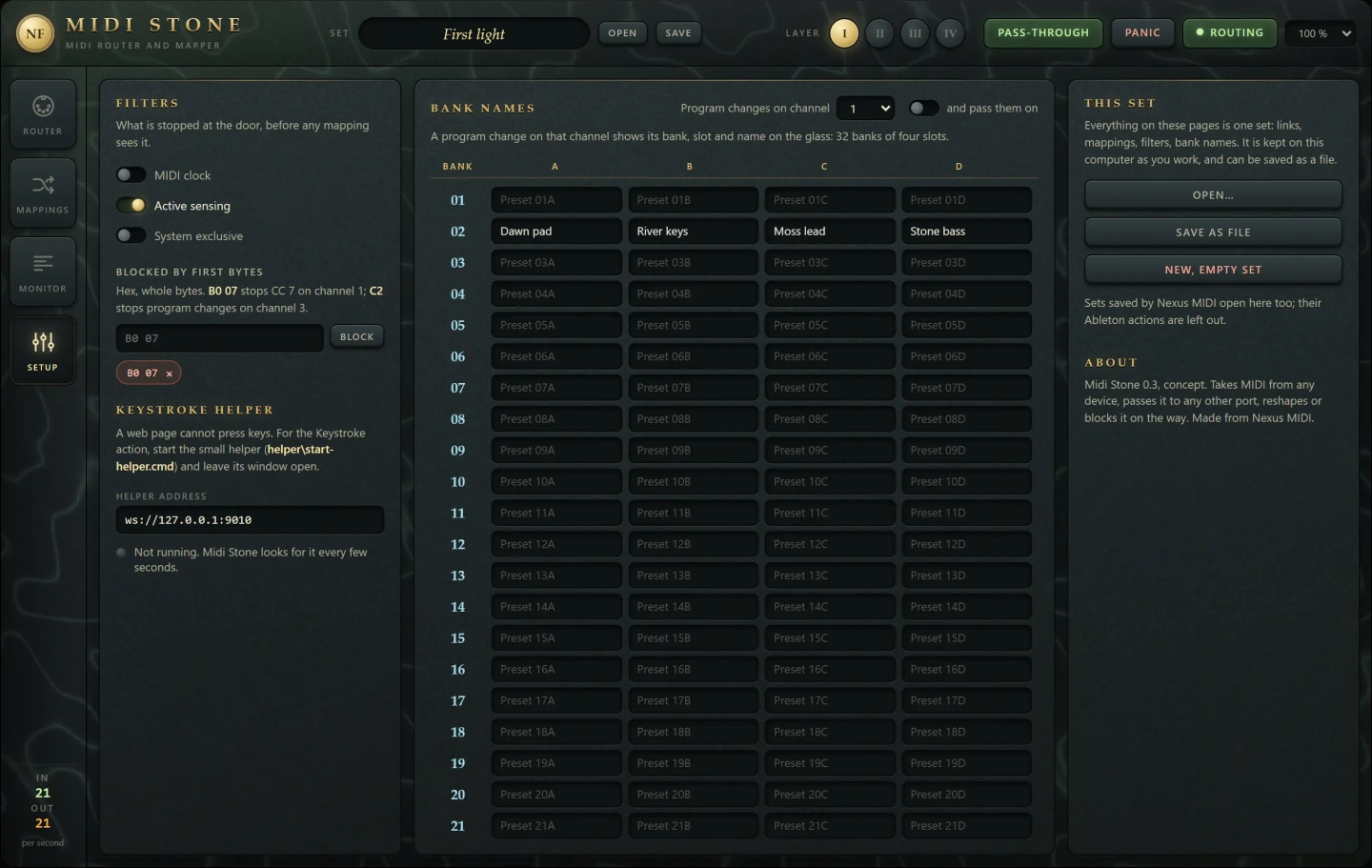Click the 'Preset 15B' name field
This screenshot has width=1372, height=868.
point(694,638)
